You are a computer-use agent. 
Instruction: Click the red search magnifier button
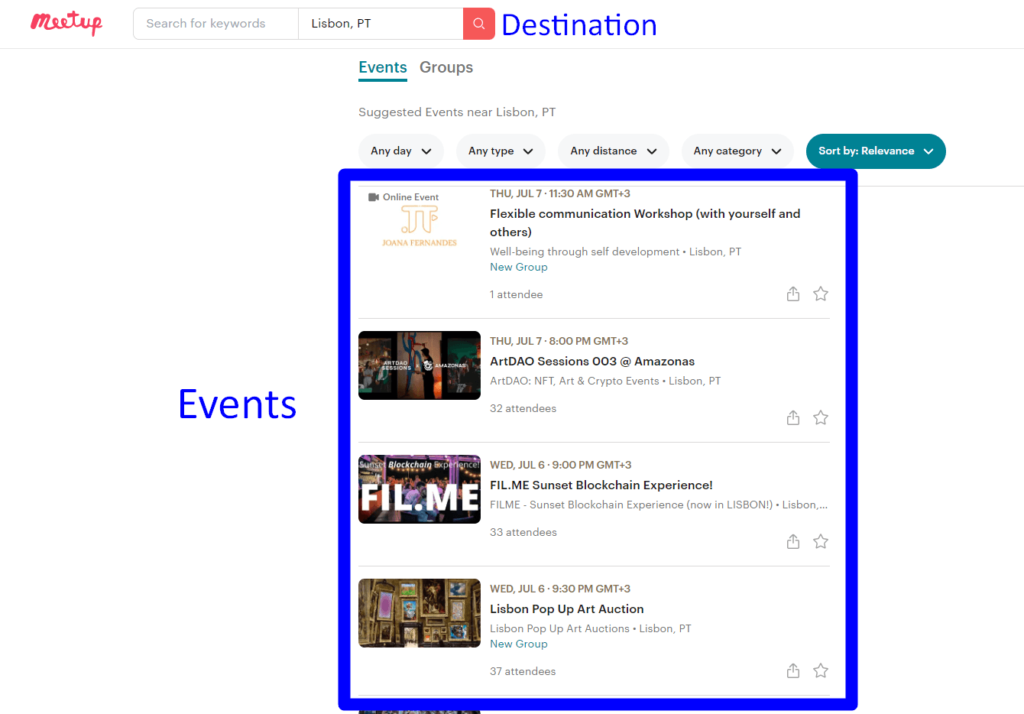(x=479, y=24)
